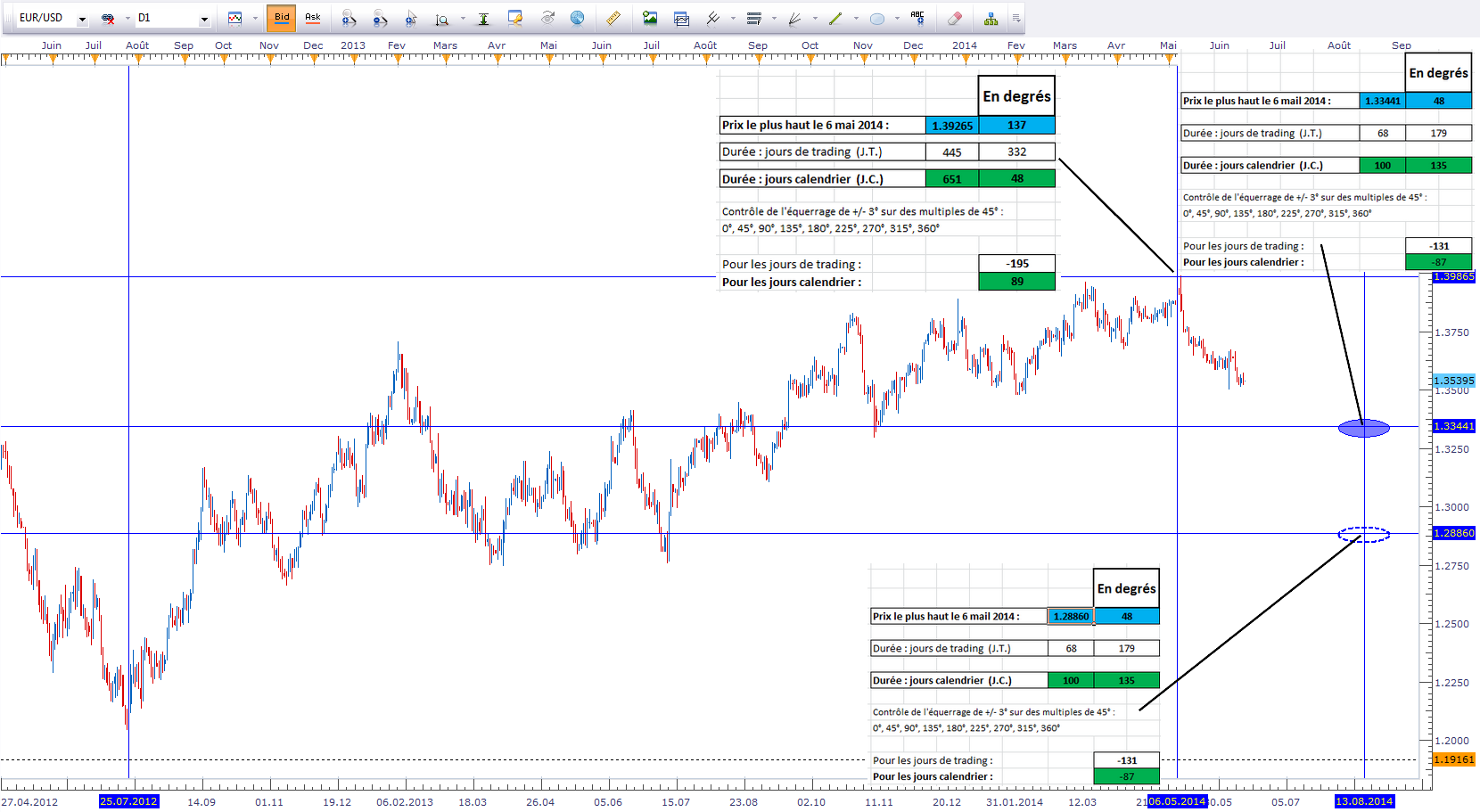The width and height of the screenshot is (1480, 812).
Task: Toggle the Bid price button
Action: point(282,18)
